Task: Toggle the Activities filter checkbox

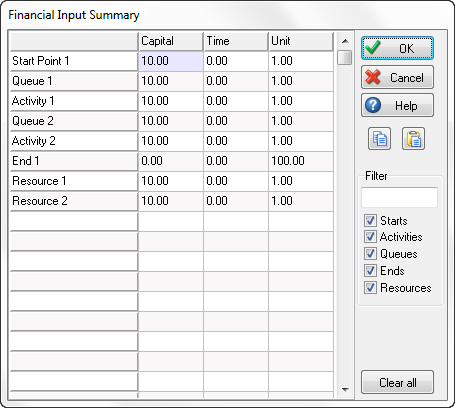Action: click(370, 237)
